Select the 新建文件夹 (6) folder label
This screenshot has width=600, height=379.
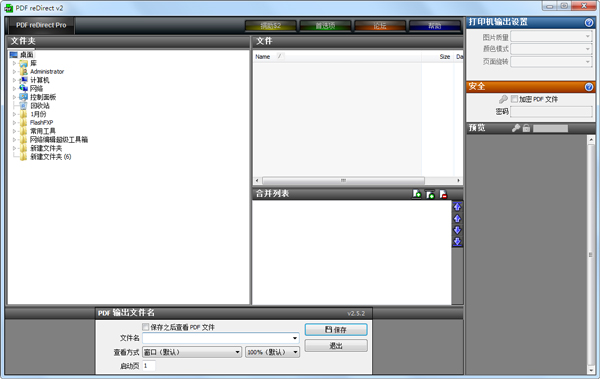[51, 157]
